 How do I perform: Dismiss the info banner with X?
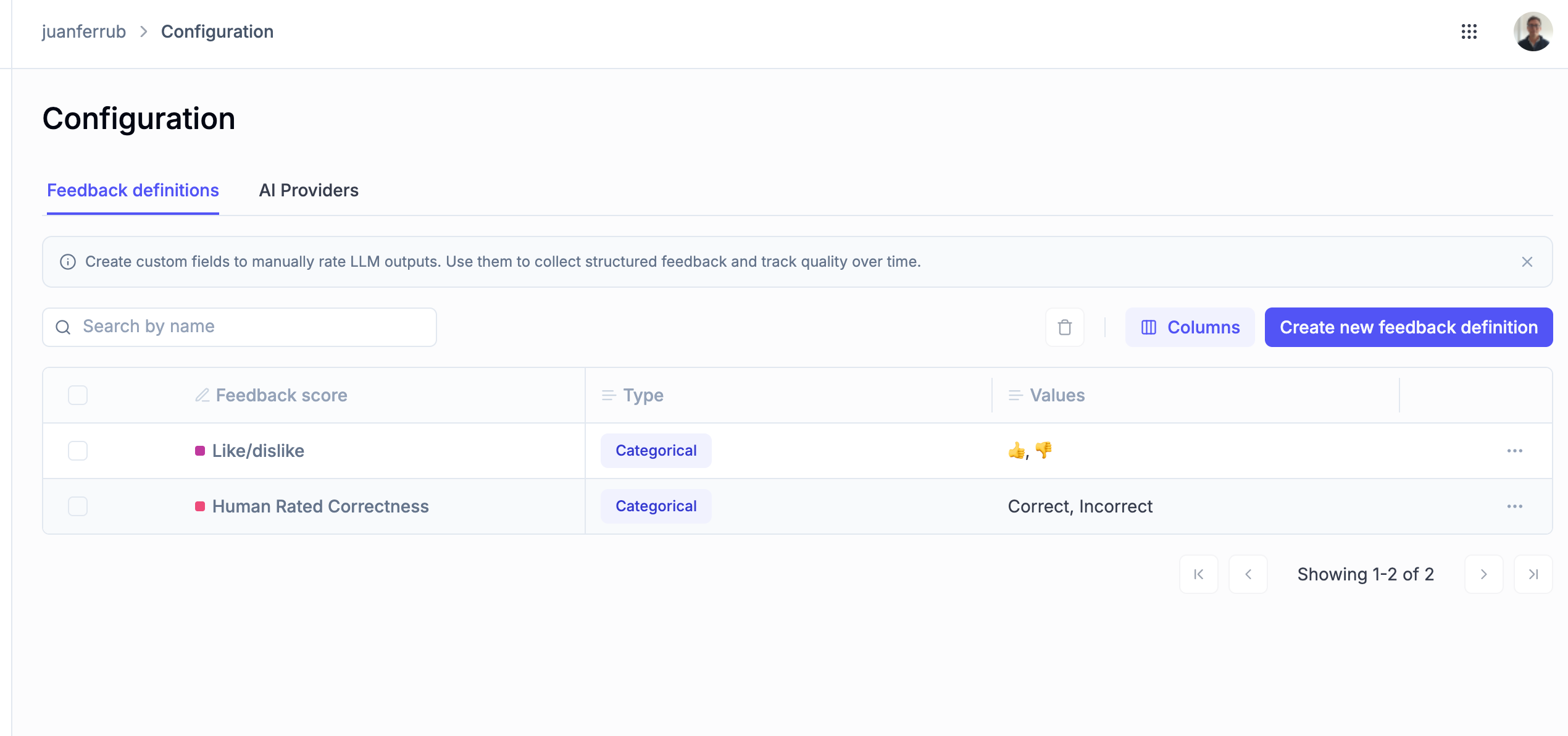pyautogui.click(x=1527, y=262)
